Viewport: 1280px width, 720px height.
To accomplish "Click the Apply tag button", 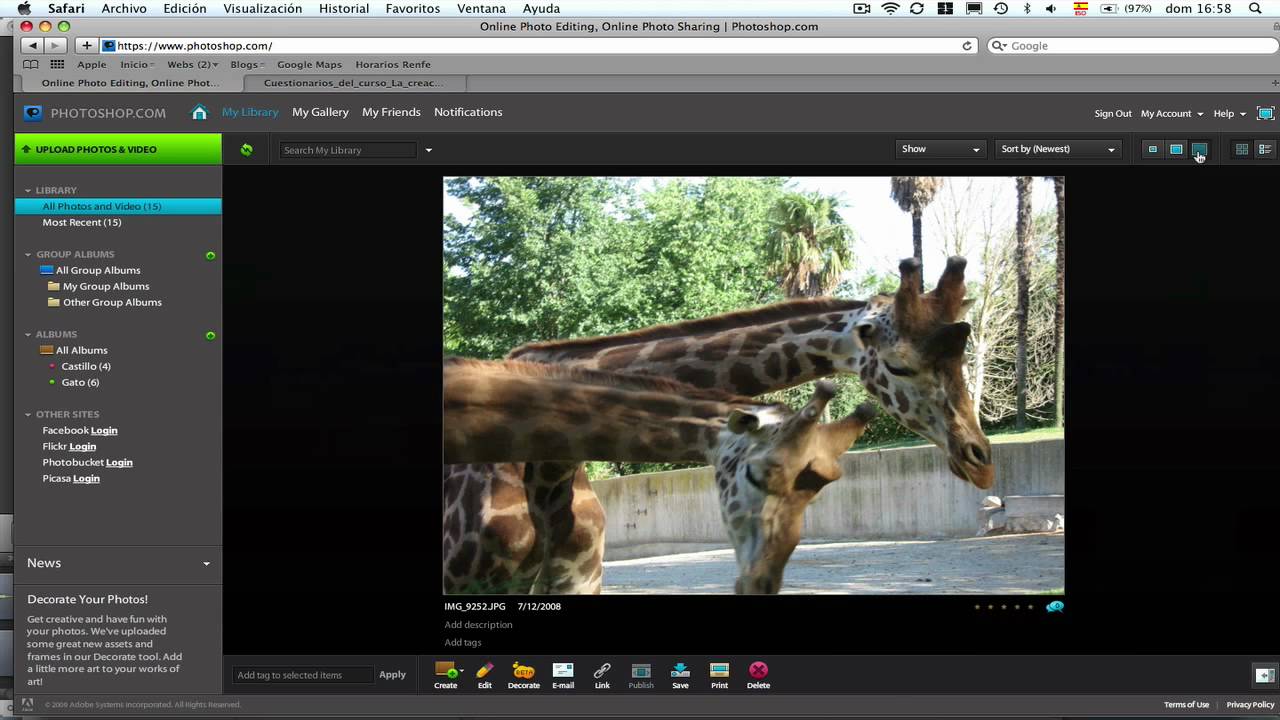I will 392,675.
